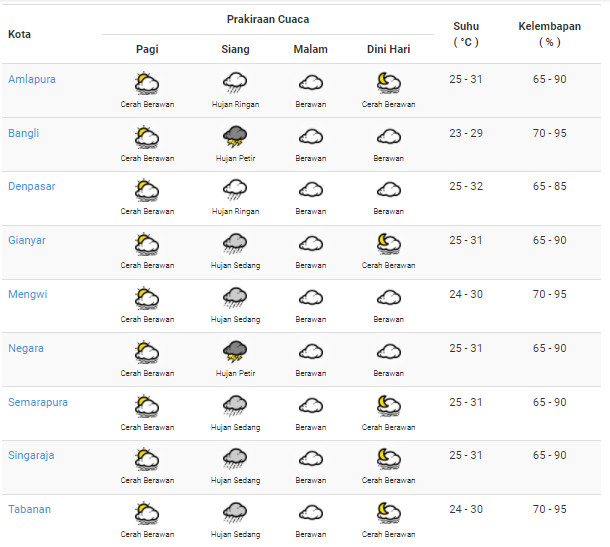Open the Negara city link
This screenshot has width=610, height=547.
tap(26, 348)
